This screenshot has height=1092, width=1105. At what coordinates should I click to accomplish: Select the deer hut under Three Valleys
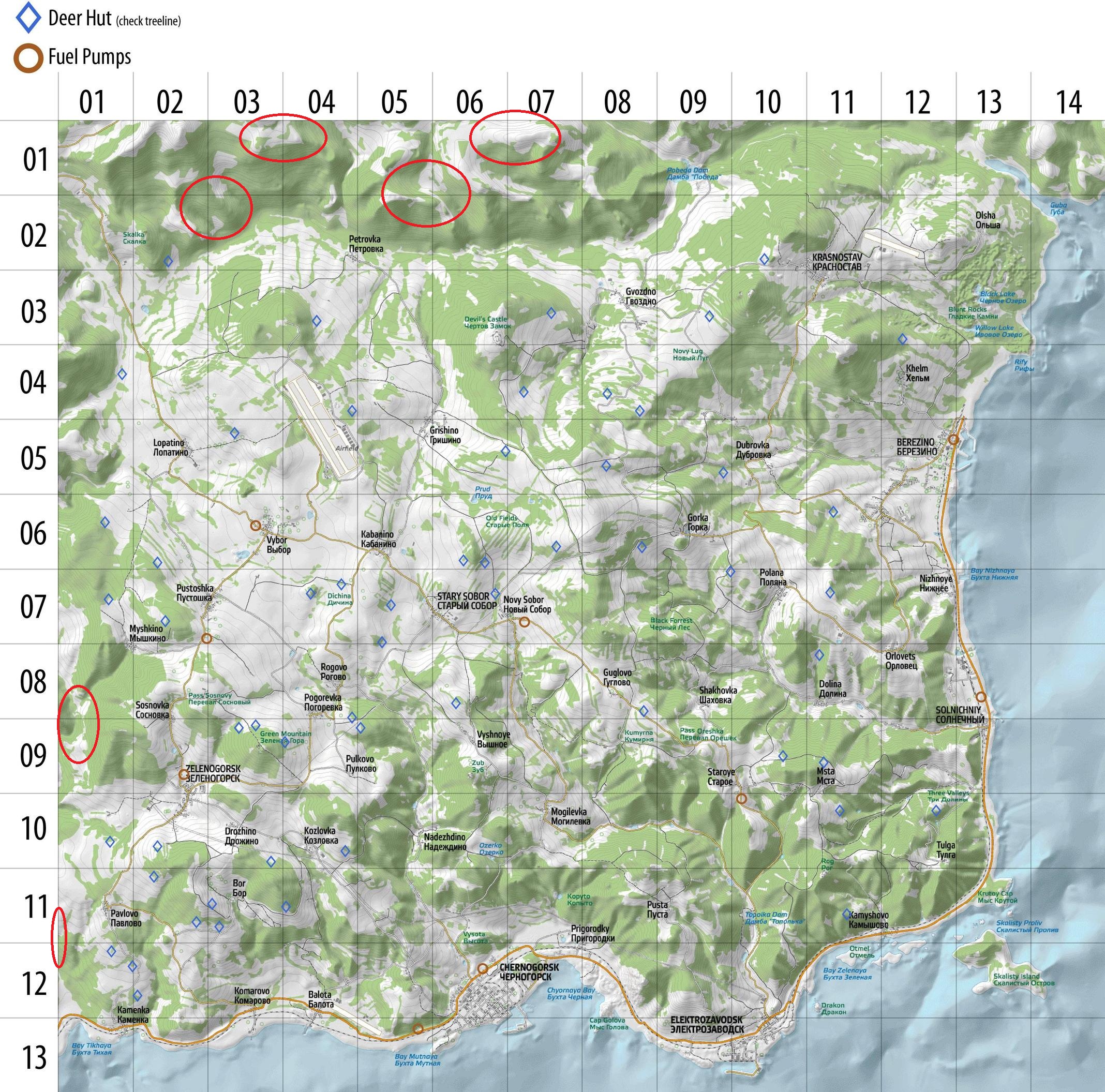coord(936,810)
